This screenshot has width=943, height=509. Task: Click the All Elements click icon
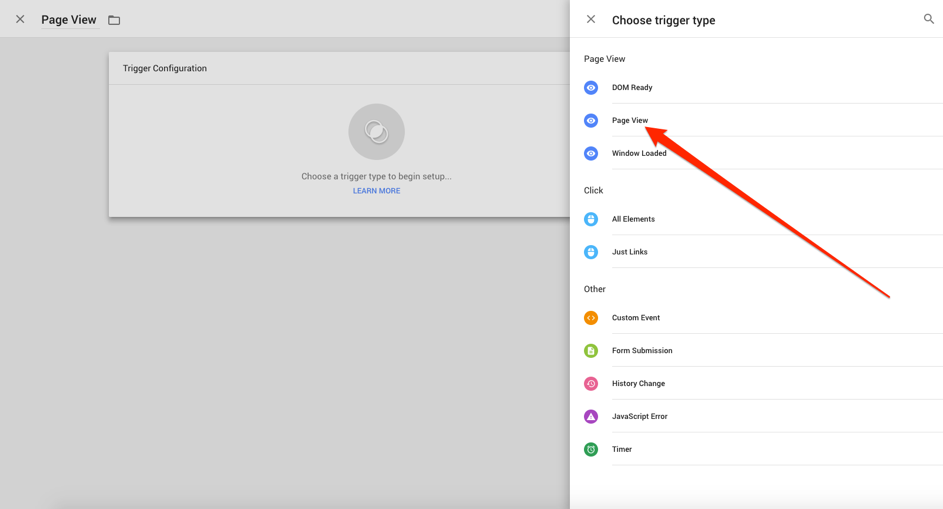pyautogui.click(x=591, y=219)
